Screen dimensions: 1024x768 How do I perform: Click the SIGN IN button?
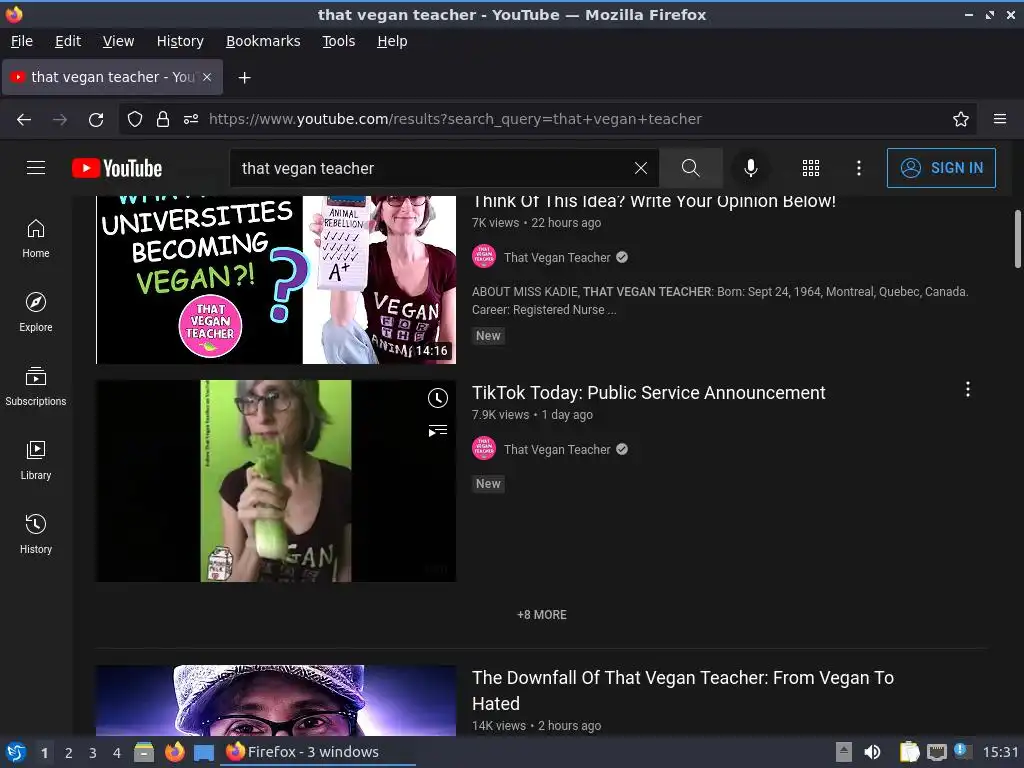[x=941, y=168]
